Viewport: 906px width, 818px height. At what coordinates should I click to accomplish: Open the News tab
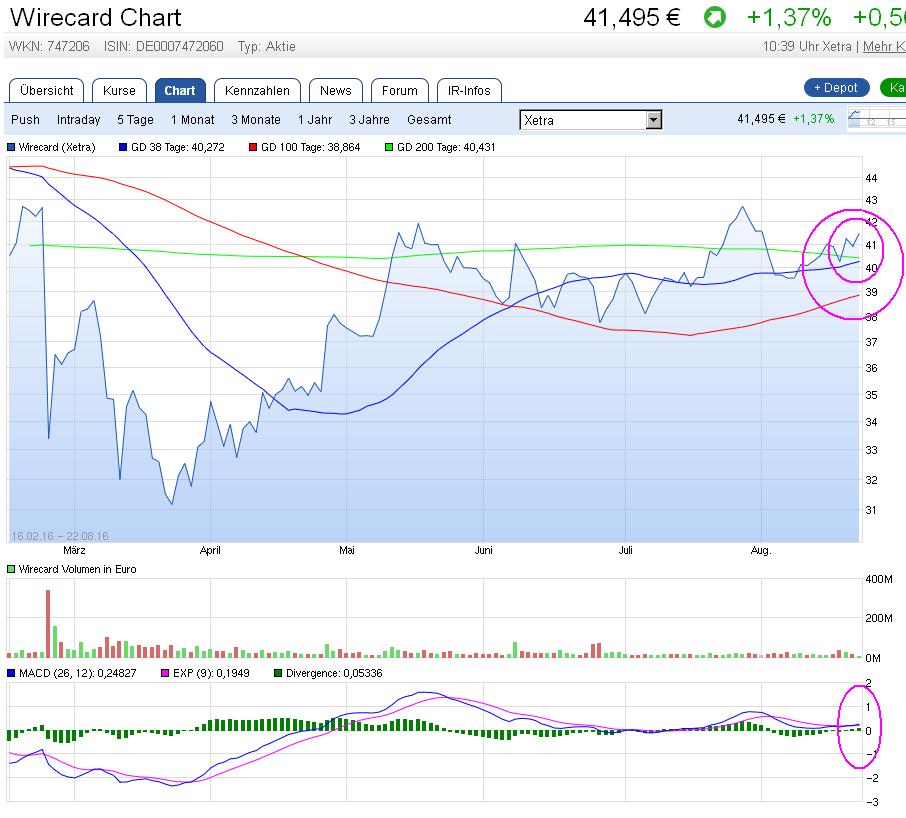(335, 90)
